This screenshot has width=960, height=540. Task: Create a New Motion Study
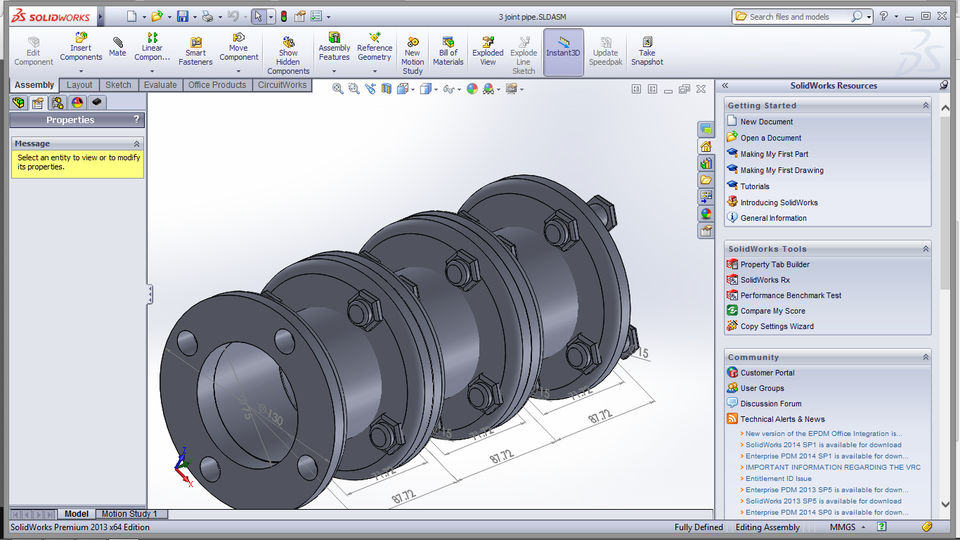tap(413, 55)
